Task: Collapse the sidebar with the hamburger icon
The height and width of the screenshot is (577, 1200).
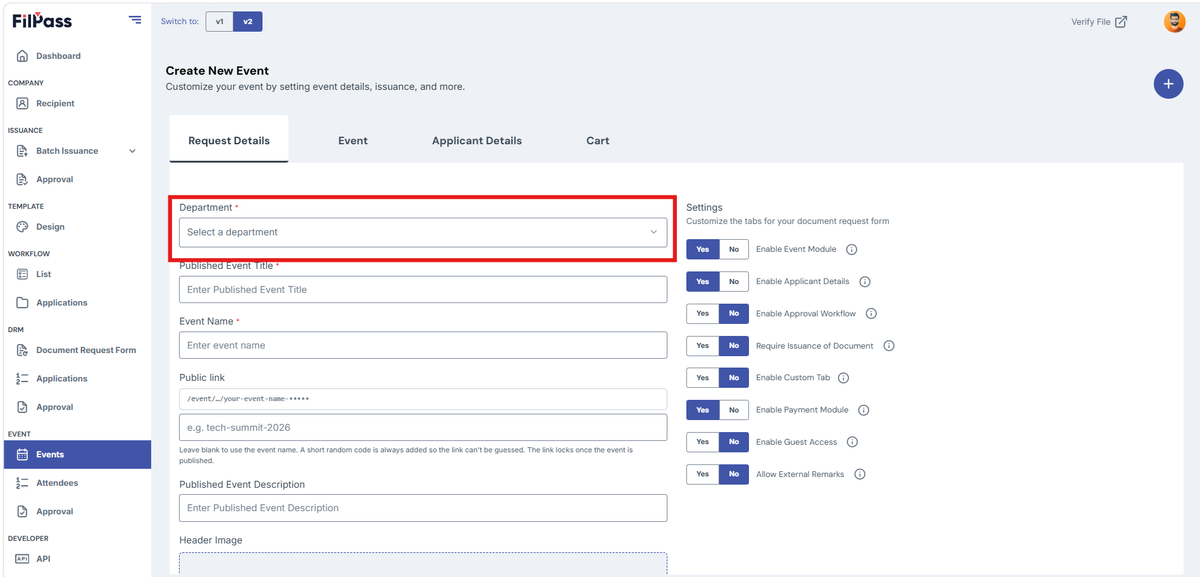Action: (135, 20)
